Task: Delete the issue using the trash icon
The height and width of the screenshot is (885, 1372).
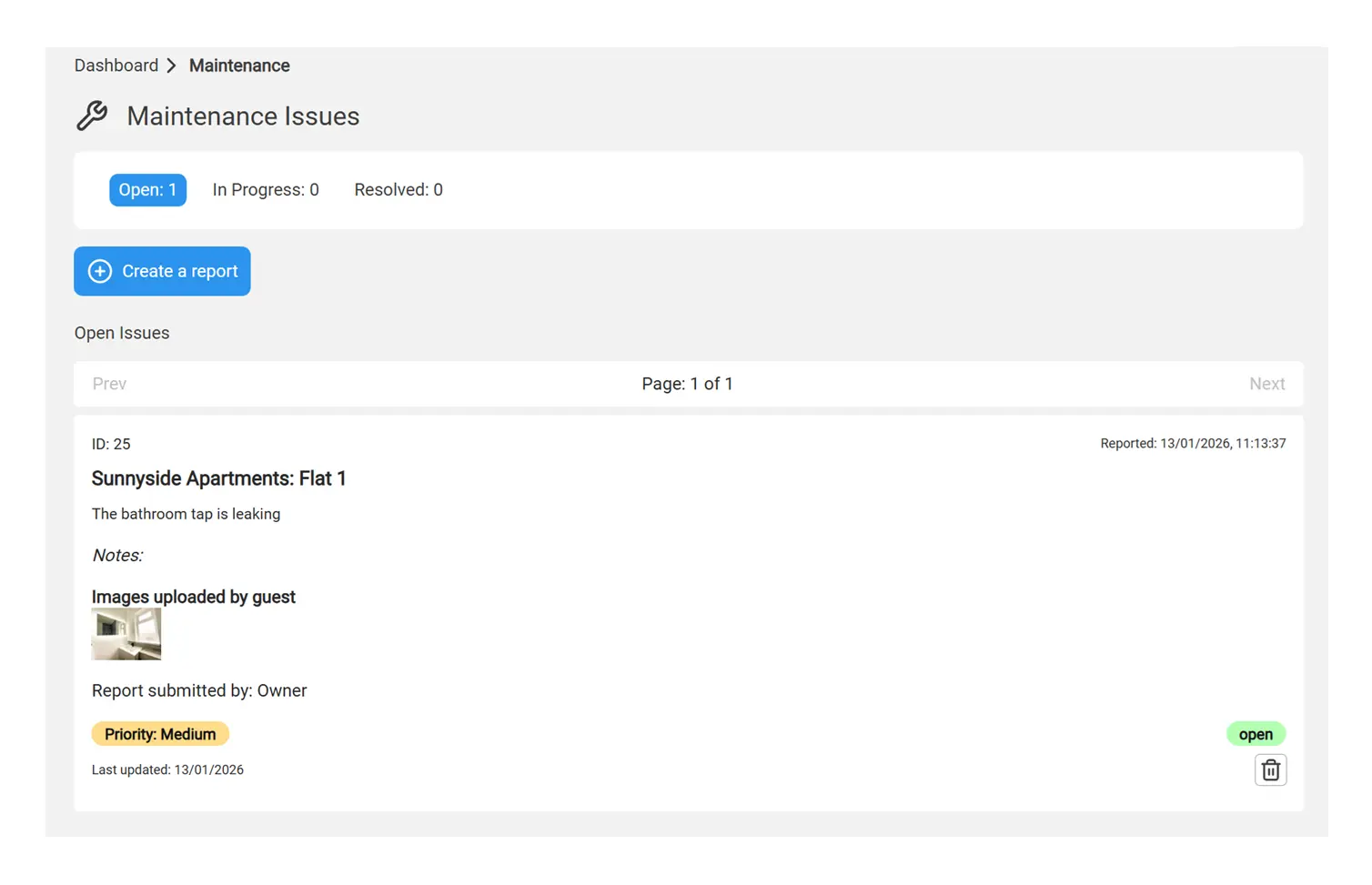Action: (x=1270, y=769)
